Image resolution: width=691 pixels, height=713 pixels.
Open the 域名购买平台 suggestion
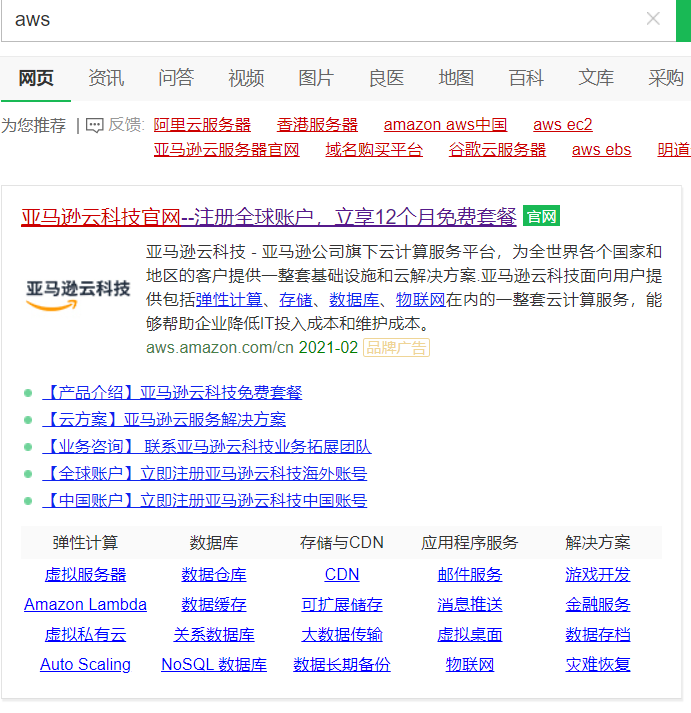point(374,150)
